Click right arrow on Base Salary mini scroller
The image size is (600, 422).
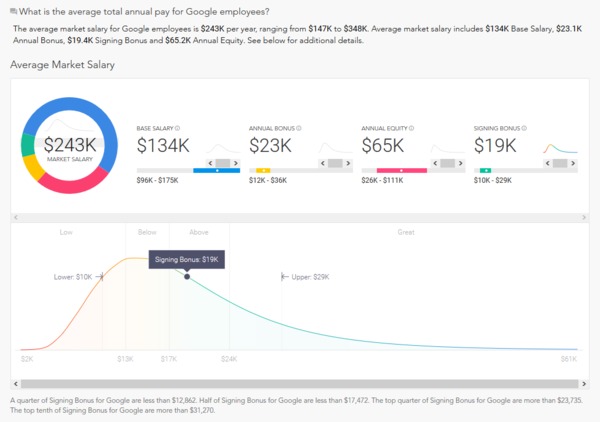236,163
